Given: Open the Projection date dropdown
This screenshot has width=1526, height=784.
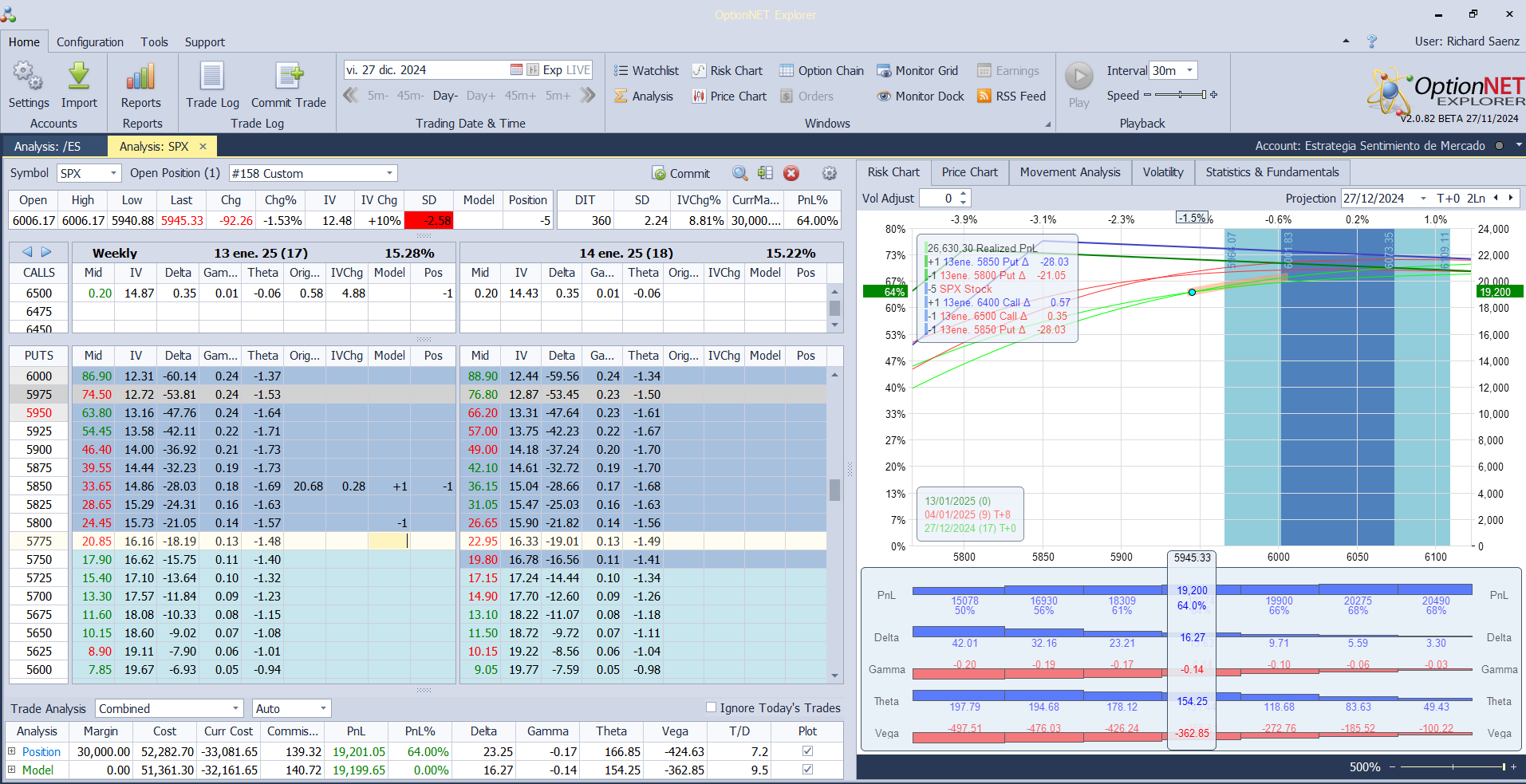Looking at the screenshot, I should click(1423, 199).
